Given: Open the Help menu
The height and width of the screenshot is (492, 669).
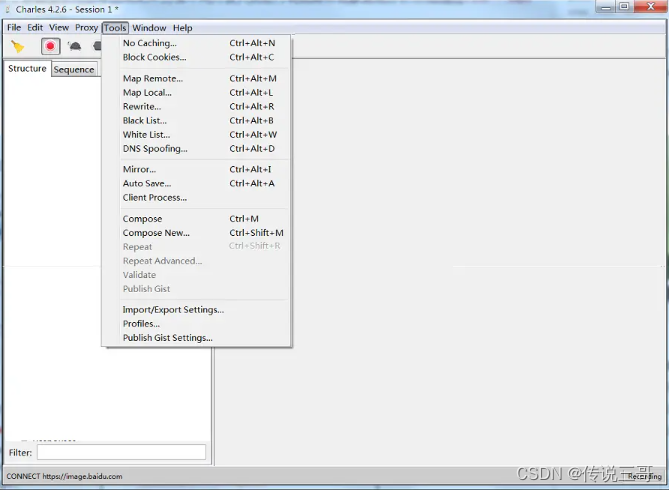Looking at the screenshot, I should point(183,28).
